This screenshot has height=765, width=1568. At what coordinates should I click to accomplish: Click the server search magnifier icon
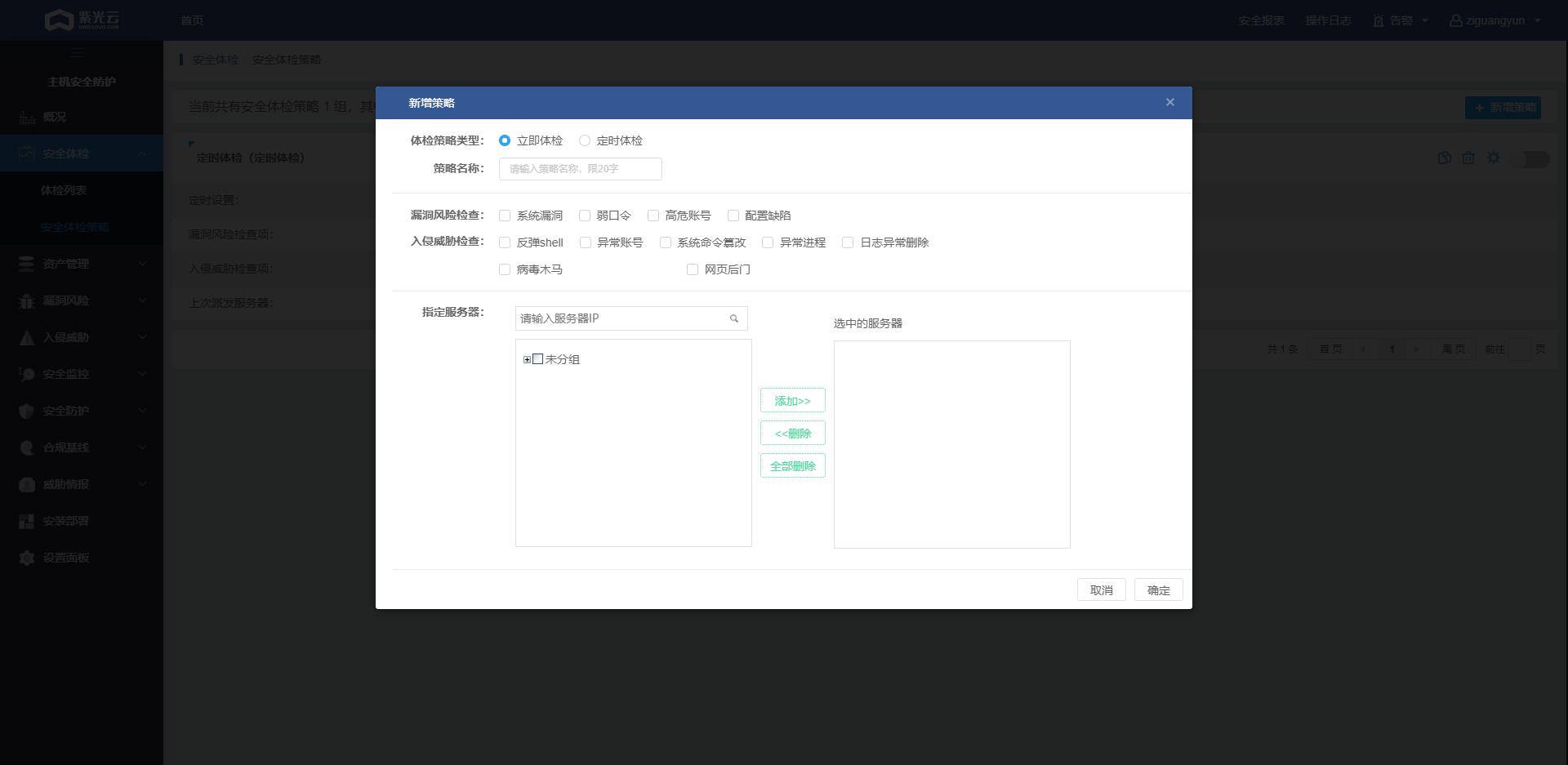click(x=734, y=318)
